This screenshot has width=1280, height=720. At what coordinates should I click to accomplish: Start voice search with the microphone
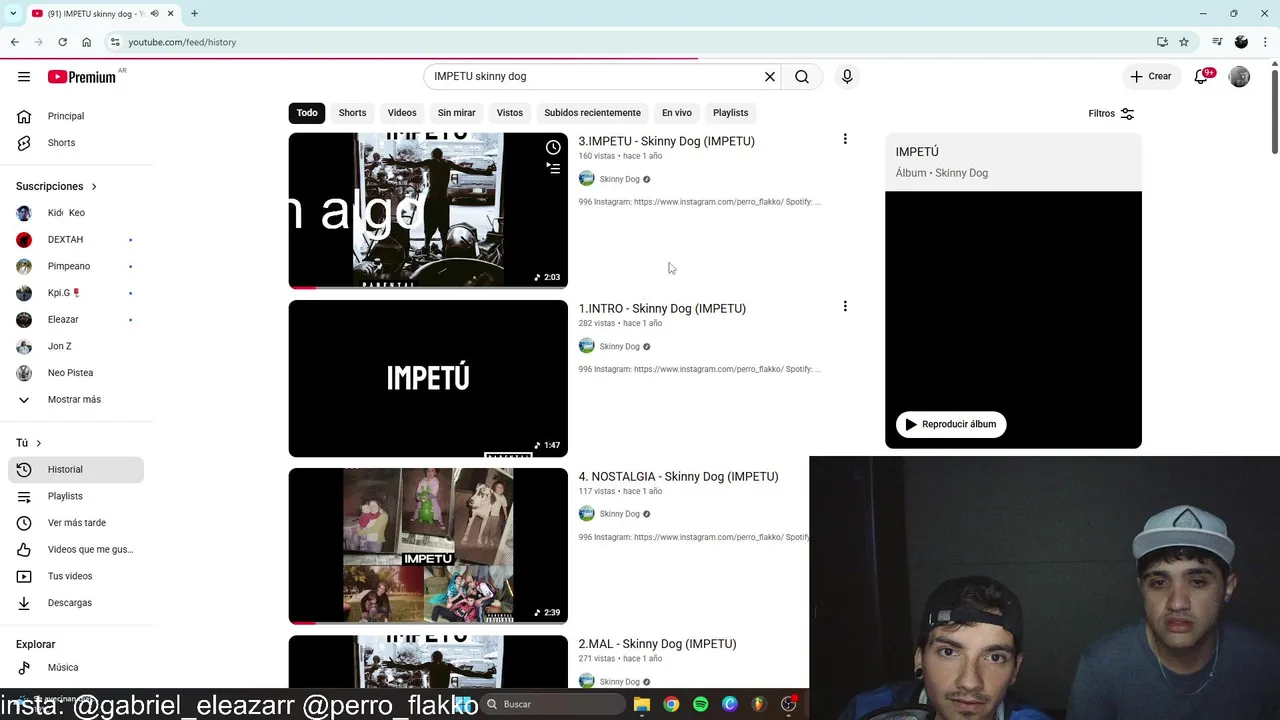pos(847,77)
